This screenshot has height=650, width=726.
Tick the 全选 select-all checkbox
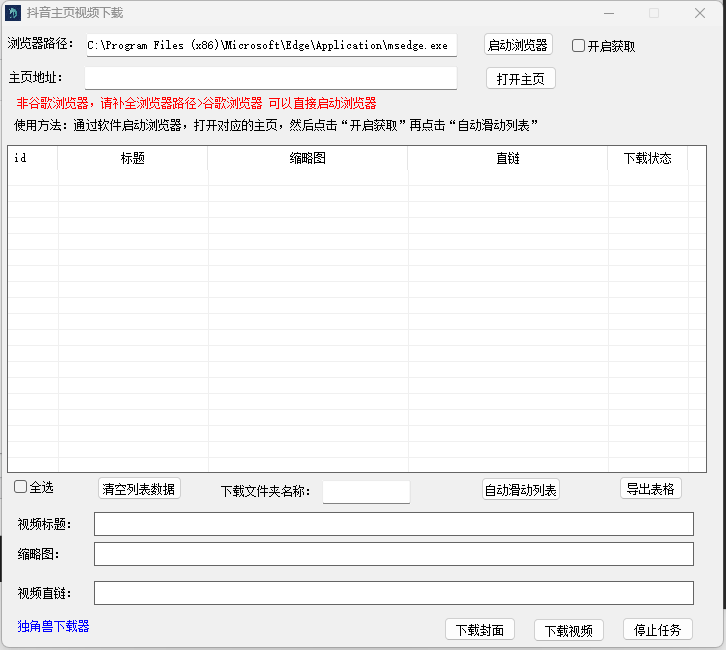click(21, 487)
